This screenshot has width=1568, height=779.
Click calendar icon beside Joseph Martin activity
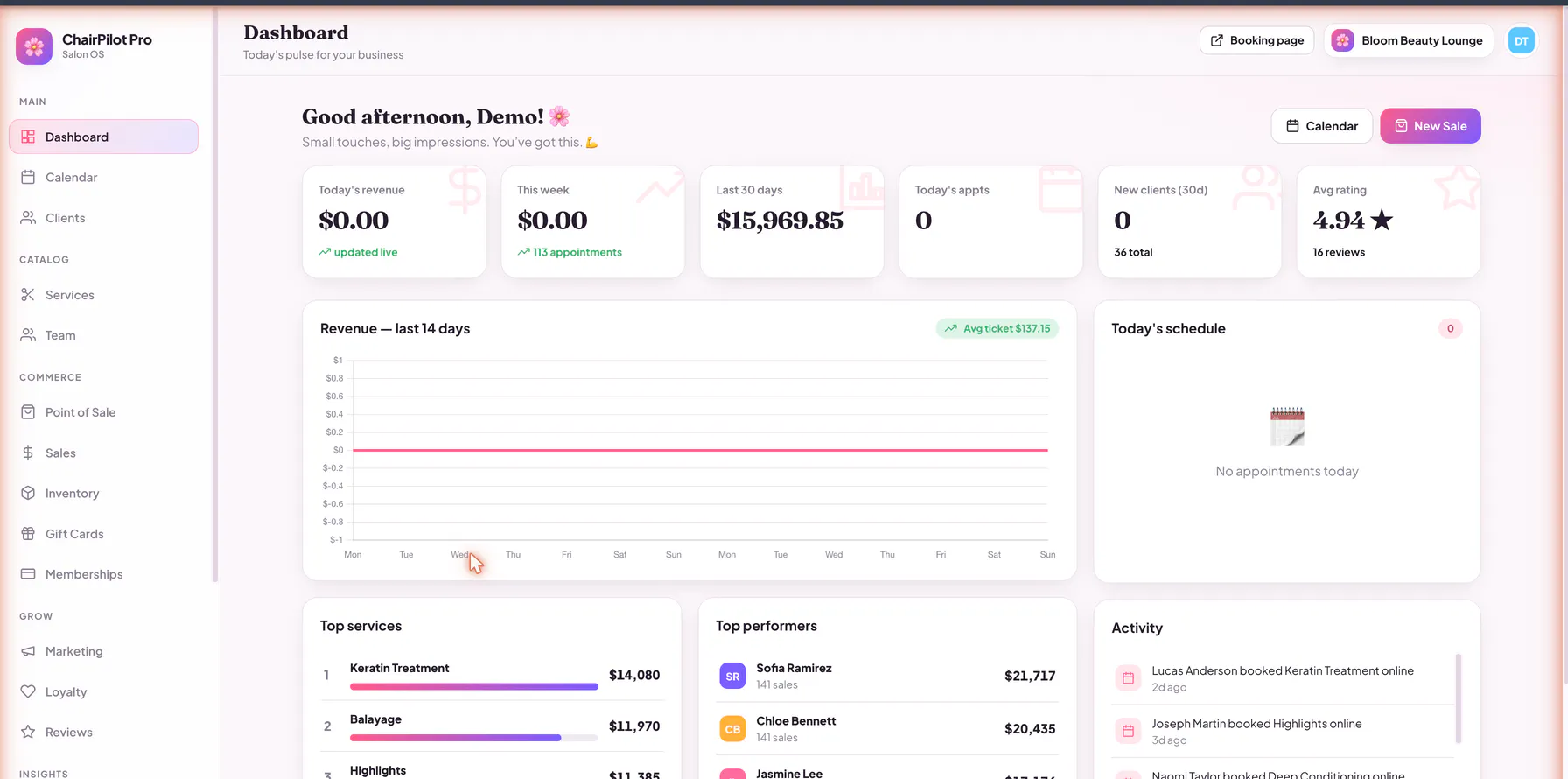coord(1128,731)
